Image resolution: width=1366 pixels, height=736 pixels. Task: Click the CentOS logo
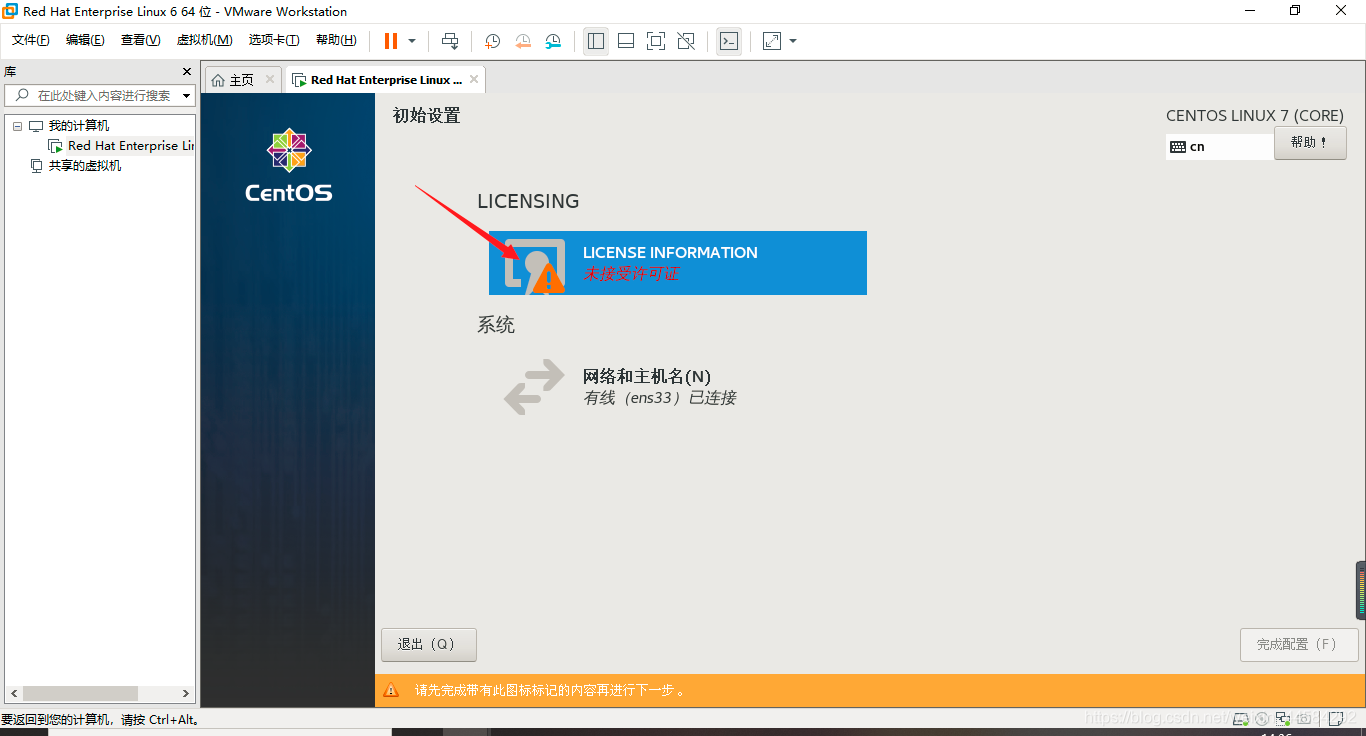pyautogui.click(x=288, y=165)
